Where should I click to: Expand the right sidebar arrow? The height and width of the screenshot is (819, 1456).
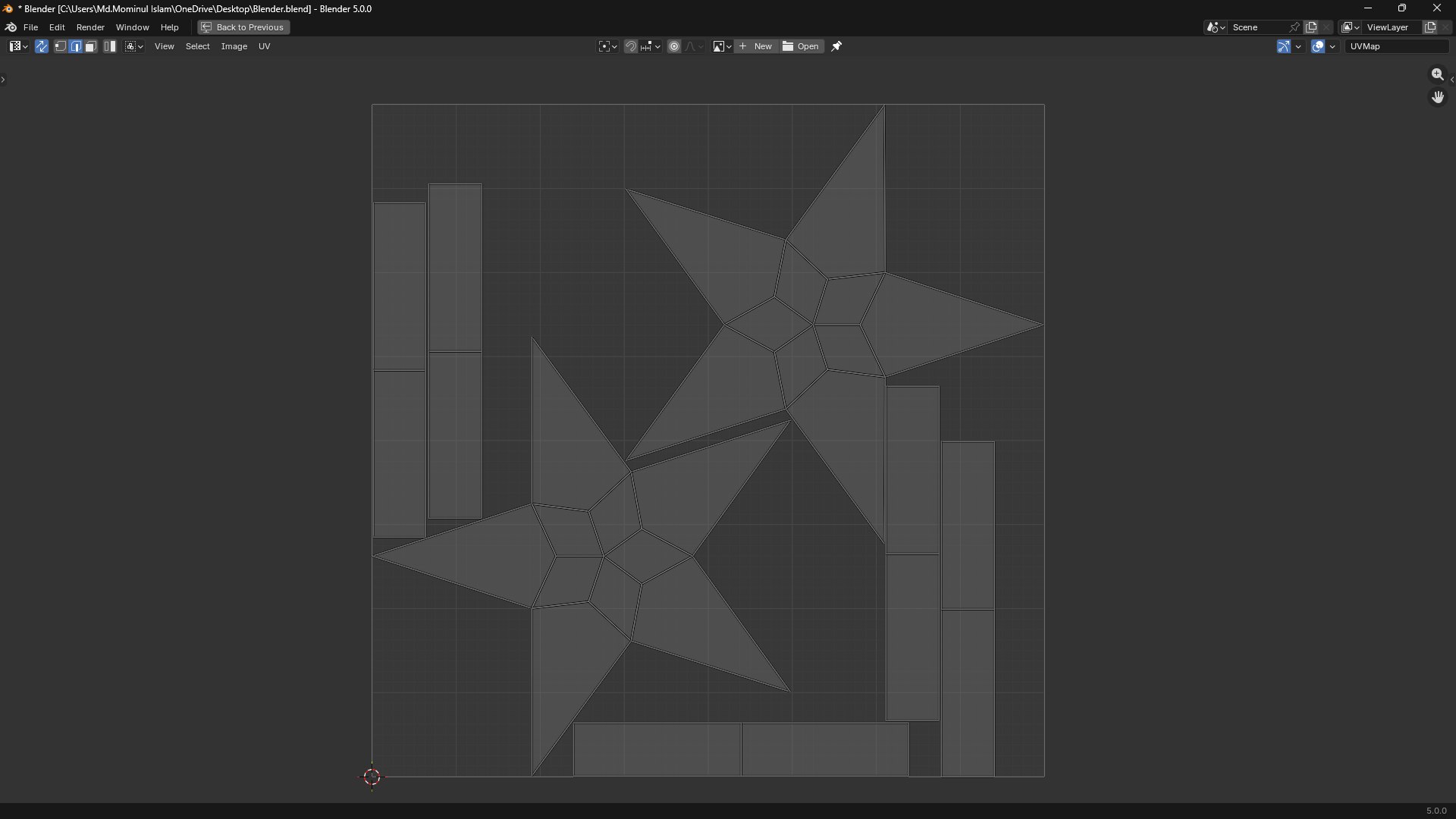click(x=1451, y=79)
